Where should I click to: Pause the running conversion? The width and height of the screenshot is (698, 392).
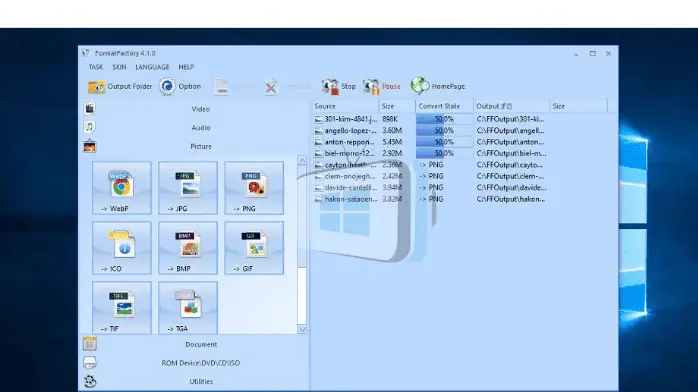click(x=381, y=86)
